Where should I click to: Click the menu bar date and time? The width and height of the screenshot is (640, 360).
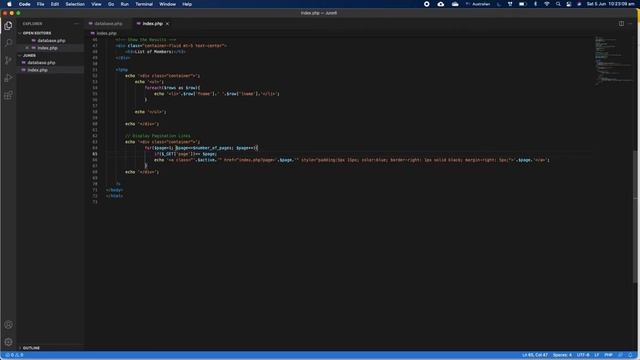click(x=610, y=4)
